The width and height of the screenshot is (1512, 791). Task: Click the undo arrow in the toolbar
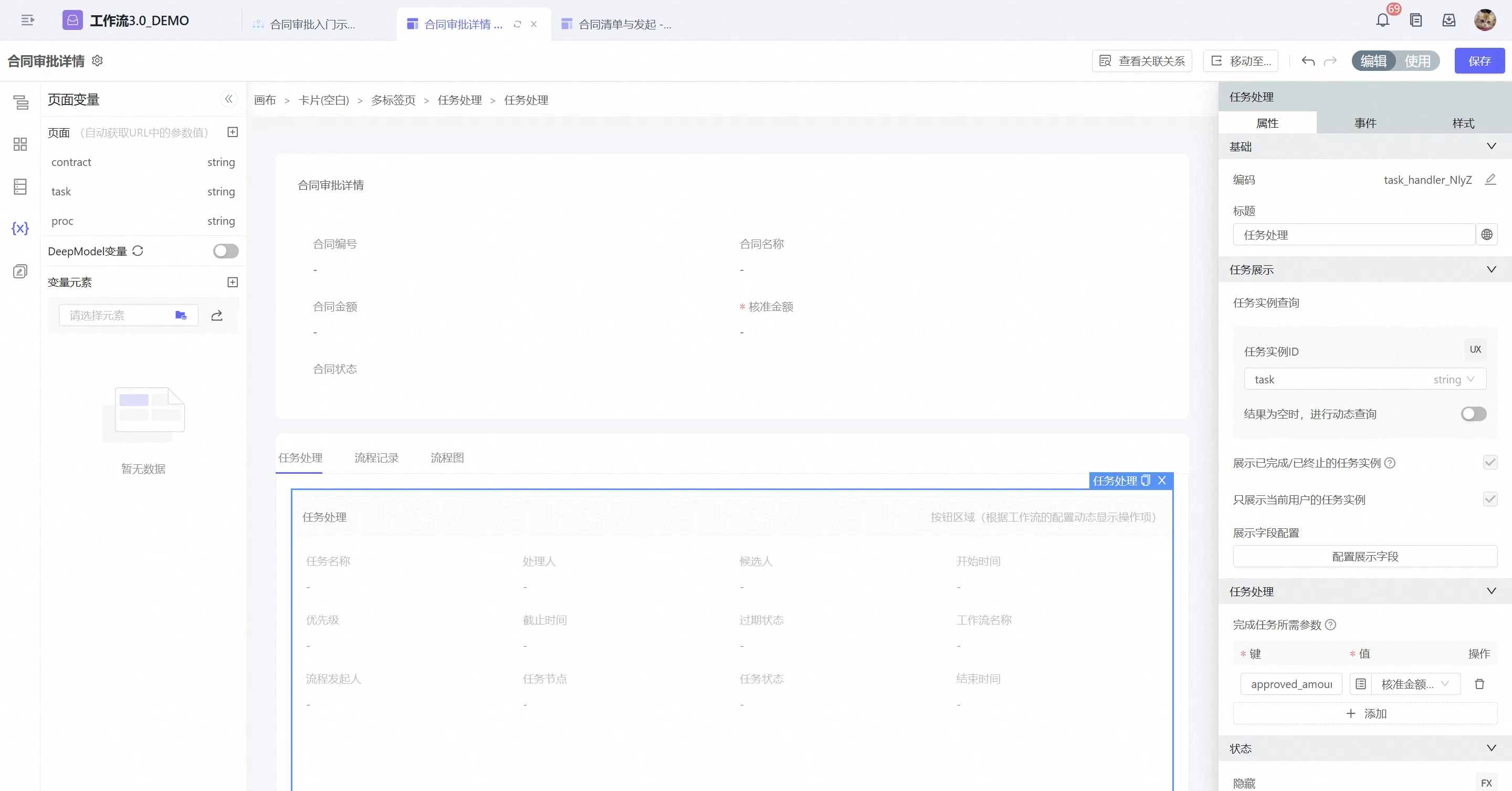click(x=1308, y=61)
